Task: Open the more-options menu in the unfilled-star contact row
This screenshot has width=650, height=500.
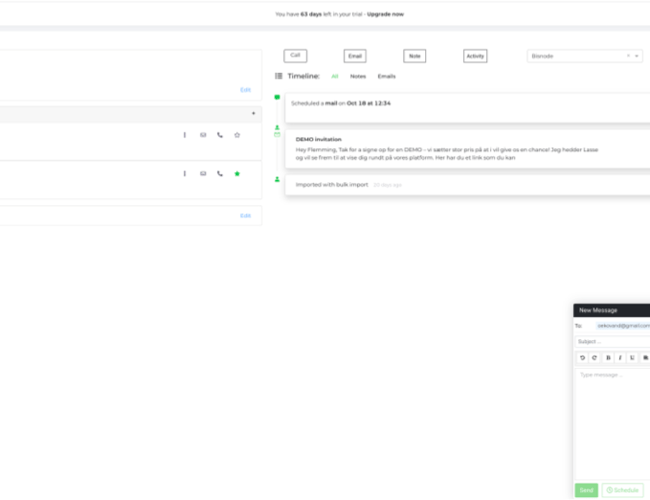Action: [184, 135]
